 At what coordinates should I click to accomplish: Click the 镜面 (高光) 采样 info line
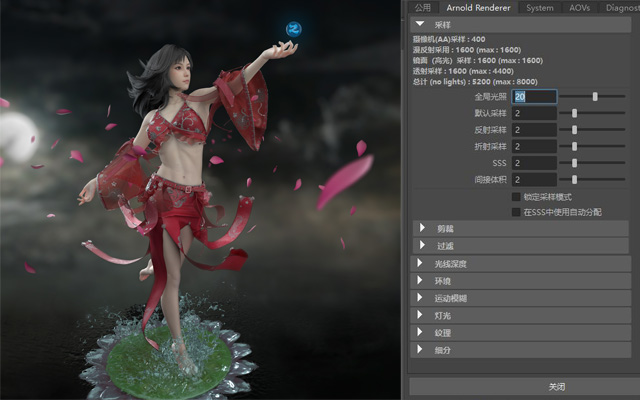pyautogui.click(x=478, y=60)
